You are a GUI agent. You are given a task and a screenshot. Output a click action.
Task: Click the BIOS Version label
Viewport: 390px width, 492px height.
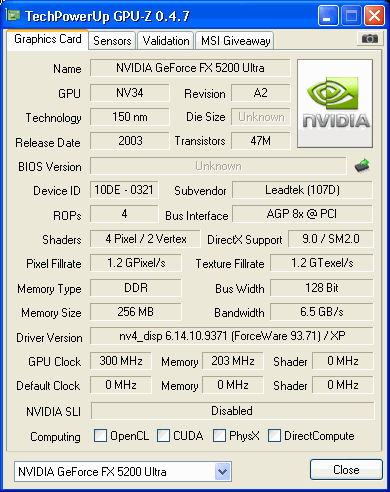point(50,167)
